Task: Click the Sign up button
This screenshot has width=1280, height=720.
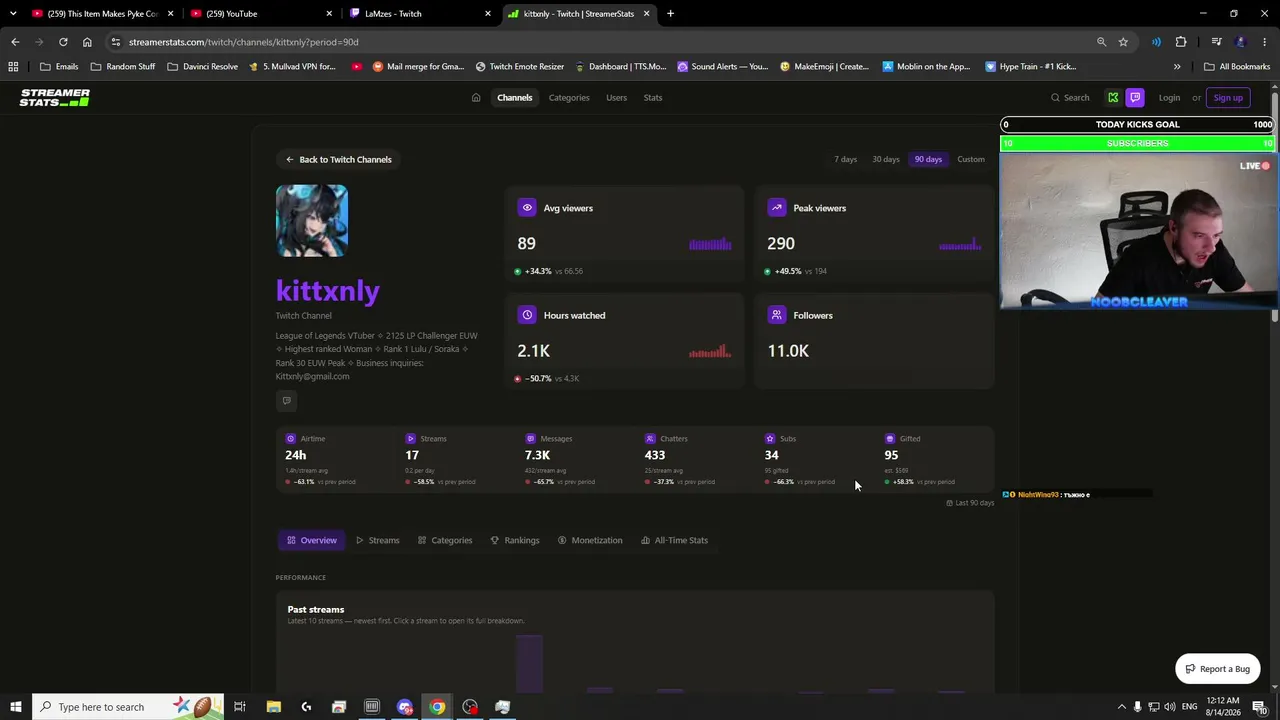Action: pyautogui.click(x=1228, y=98)
